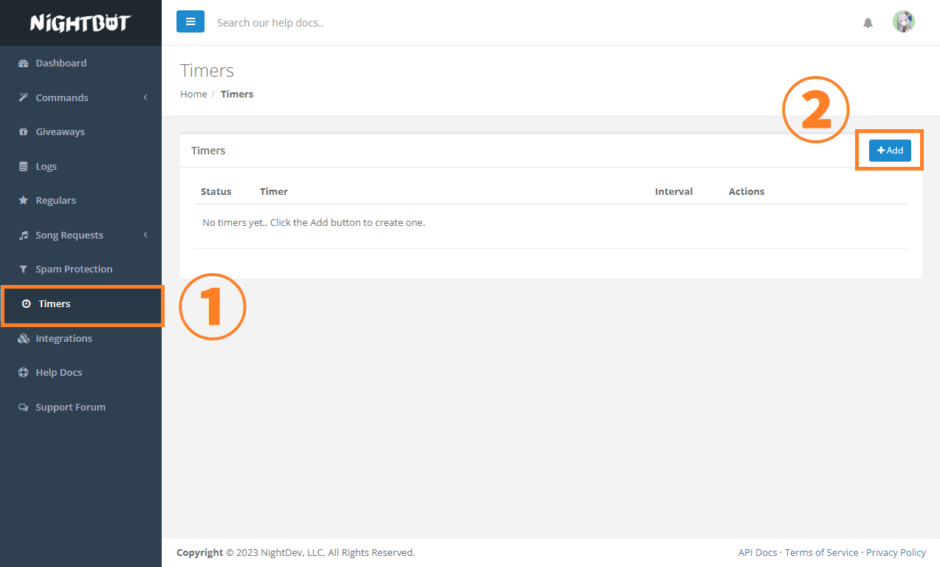Click the Logs database icon
Screen dimensions: 940x567
(24, 167)
